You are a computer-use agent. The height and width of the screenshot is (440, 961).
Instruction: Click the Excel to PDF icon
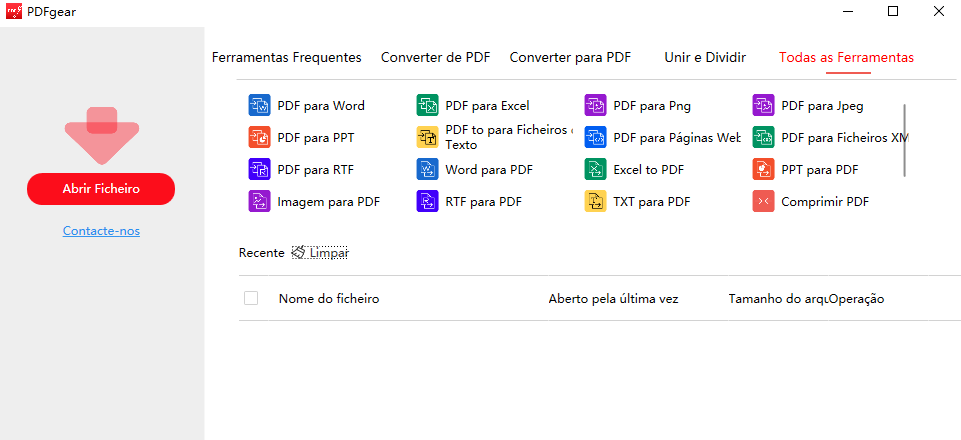595,169
